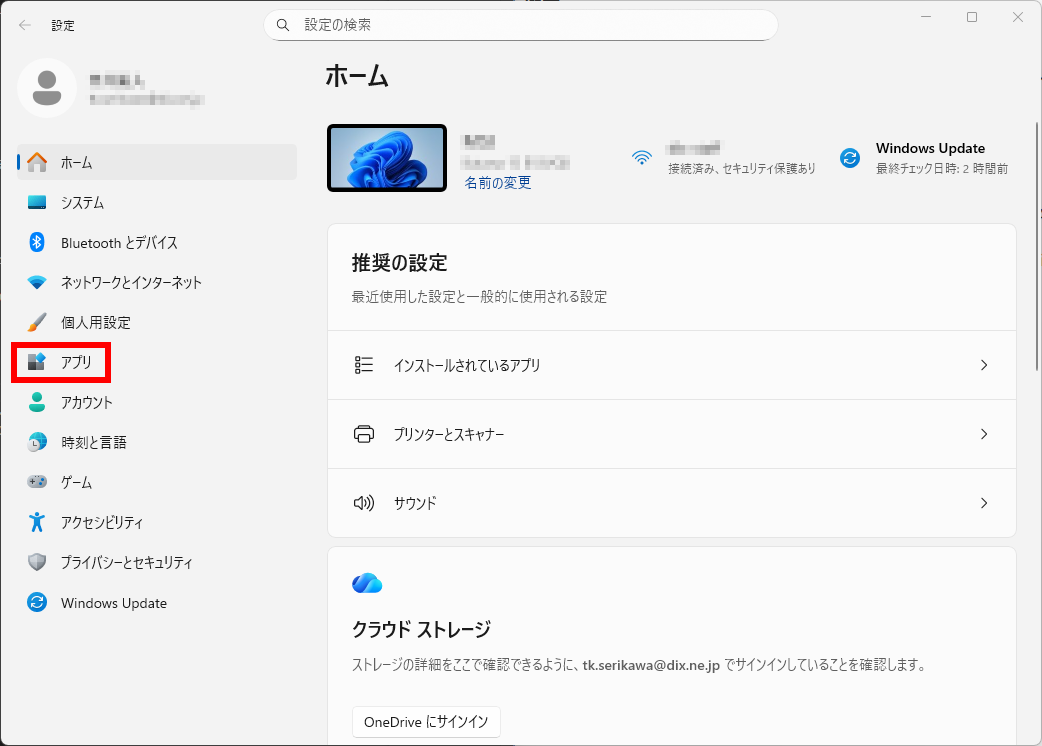Click the network Wi-Fi icon in sidebar
This screenshot has height=746, width=1042.
[37, 283]
